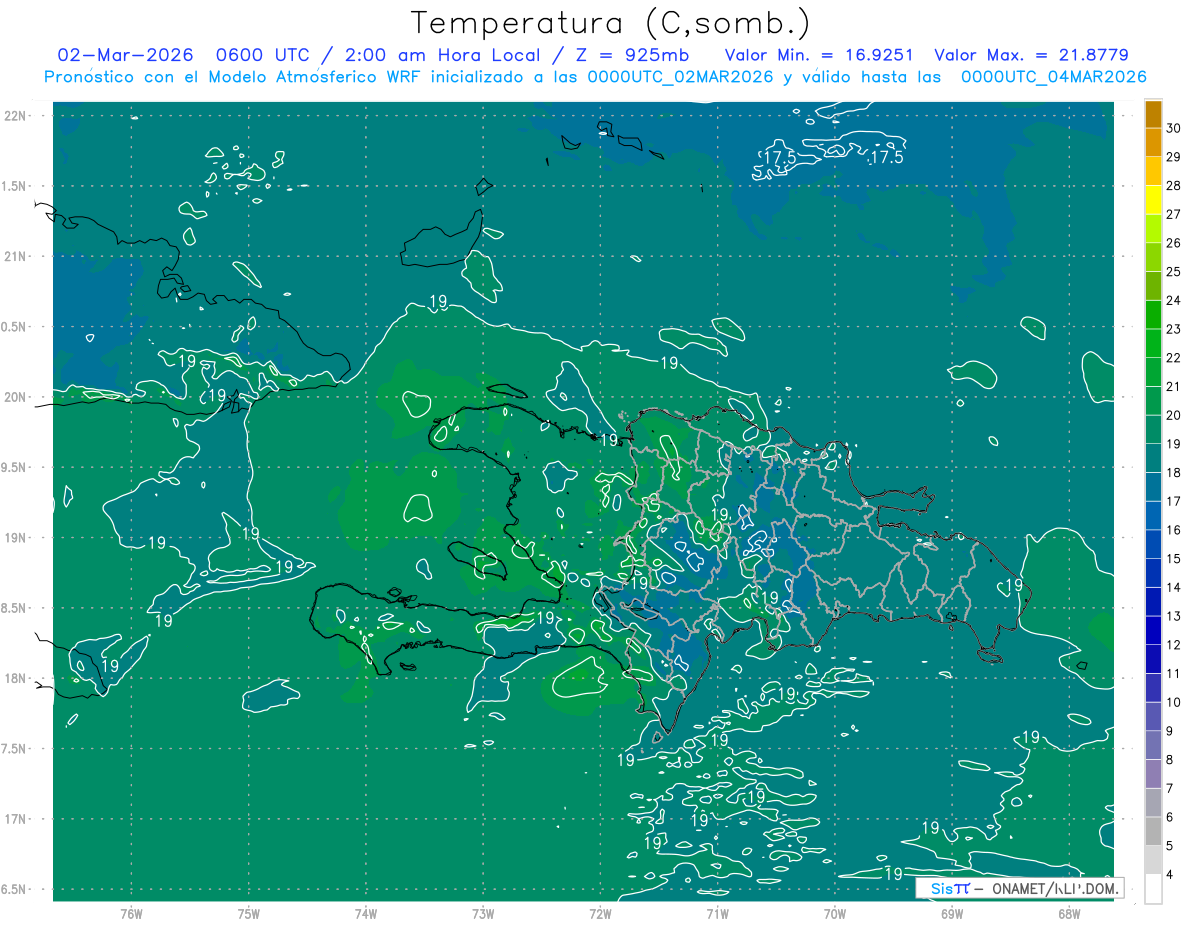Pick the dark orange swatch atop the color bar
This screenshot has height=927, width=1200.
click(1153, 114)
